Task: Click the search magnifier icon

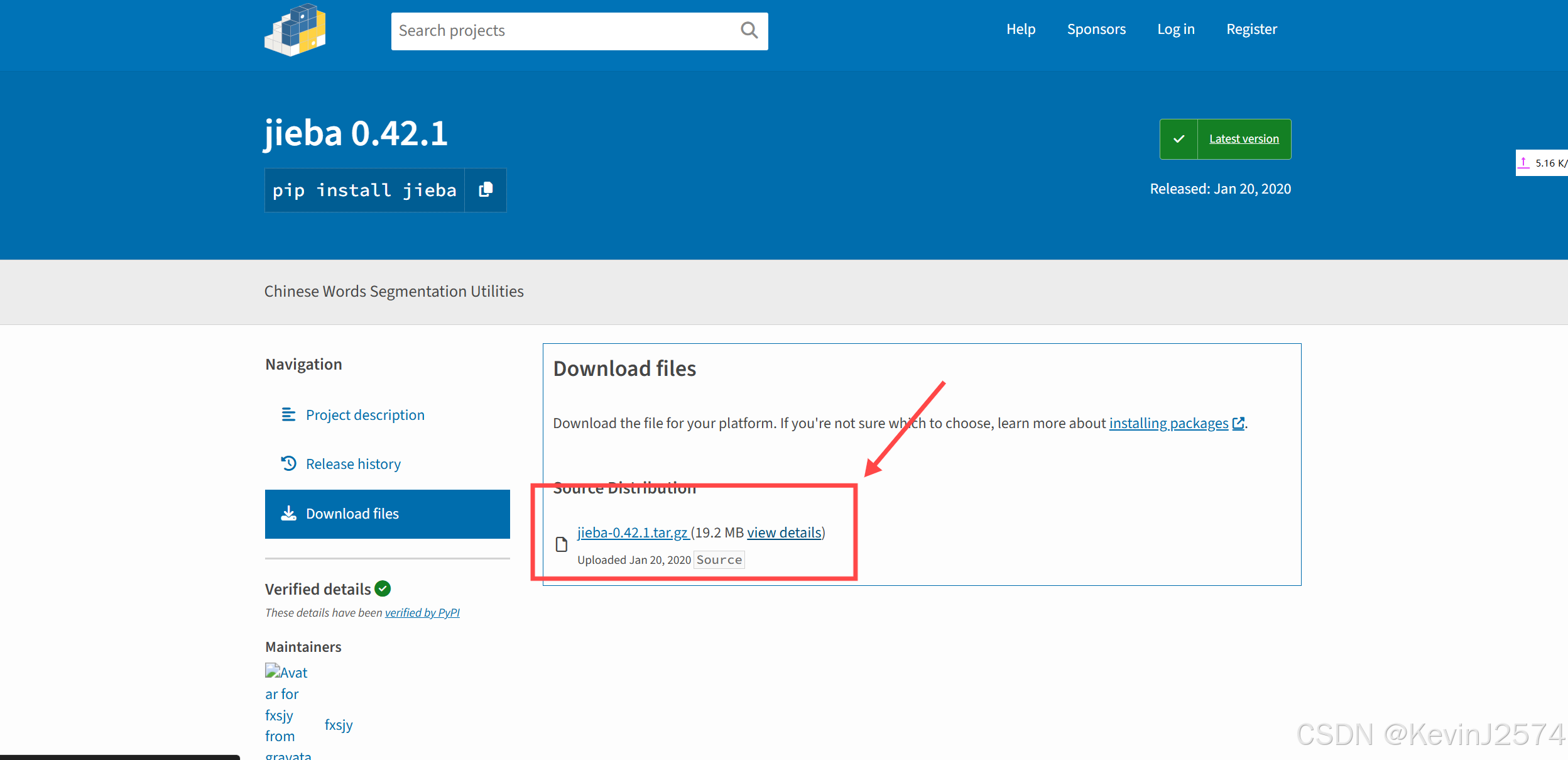Action: [749, 30]
